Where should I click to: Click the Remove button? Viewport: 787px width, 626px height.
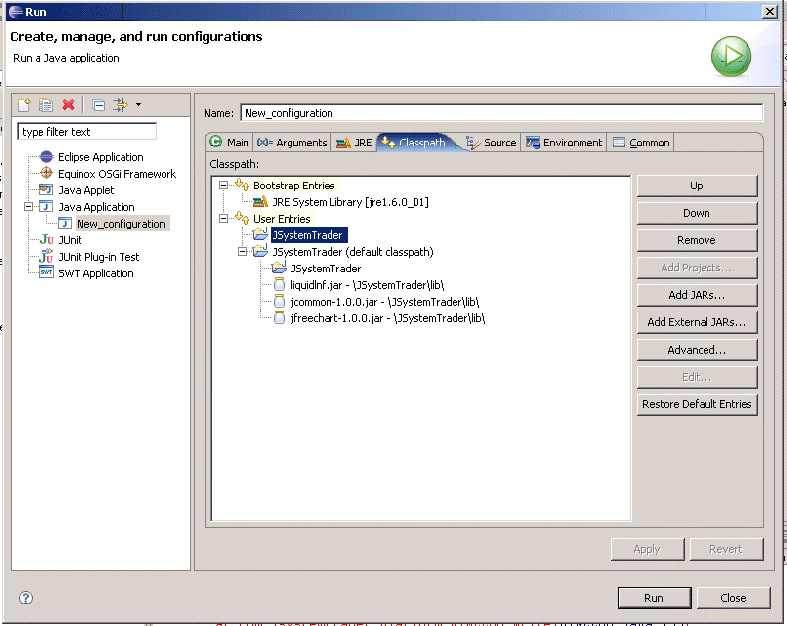[697, 240]
